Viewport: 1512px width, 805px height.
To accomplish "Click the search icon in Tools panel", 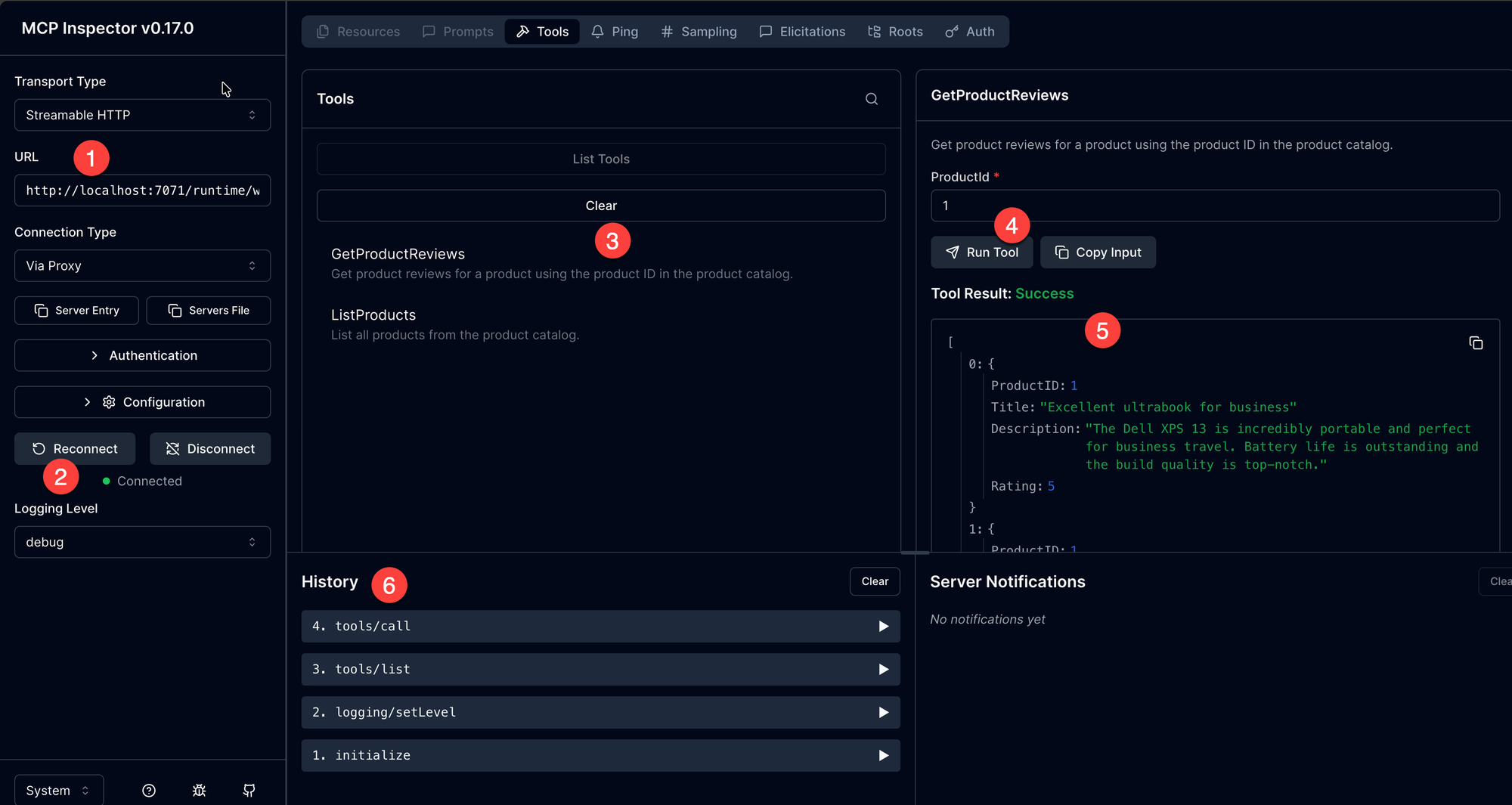I will pos(872,99).
